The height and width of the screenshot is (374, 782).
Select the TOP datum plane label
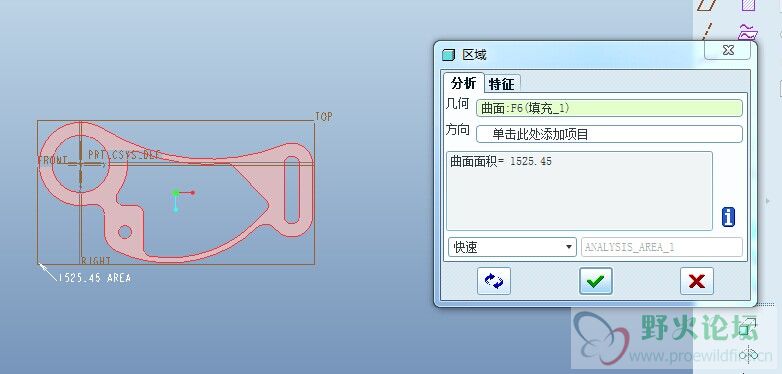324,117
